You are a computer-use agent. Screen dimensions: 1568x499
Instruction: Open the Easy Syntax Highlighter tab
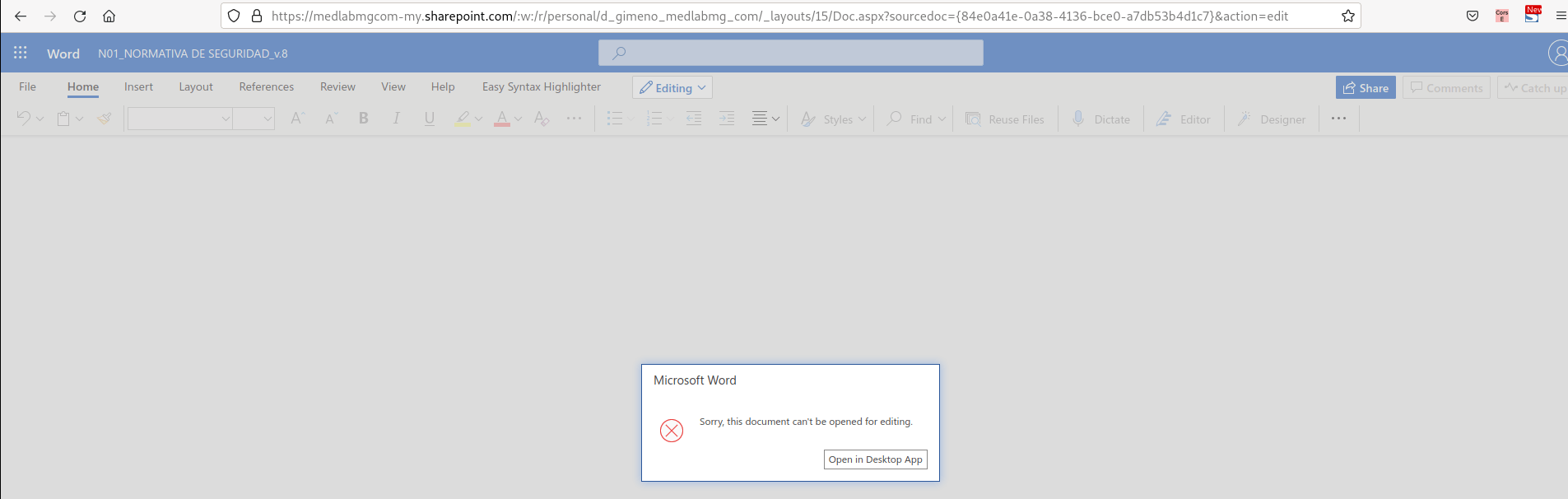pos(542,86)
